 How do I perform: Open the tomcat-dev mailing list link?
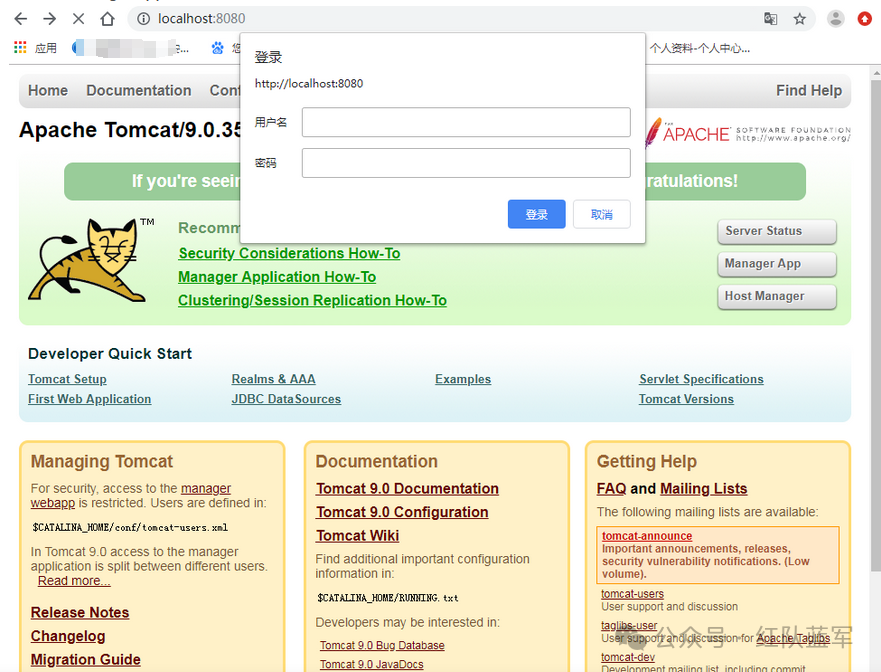coord(628,657)
